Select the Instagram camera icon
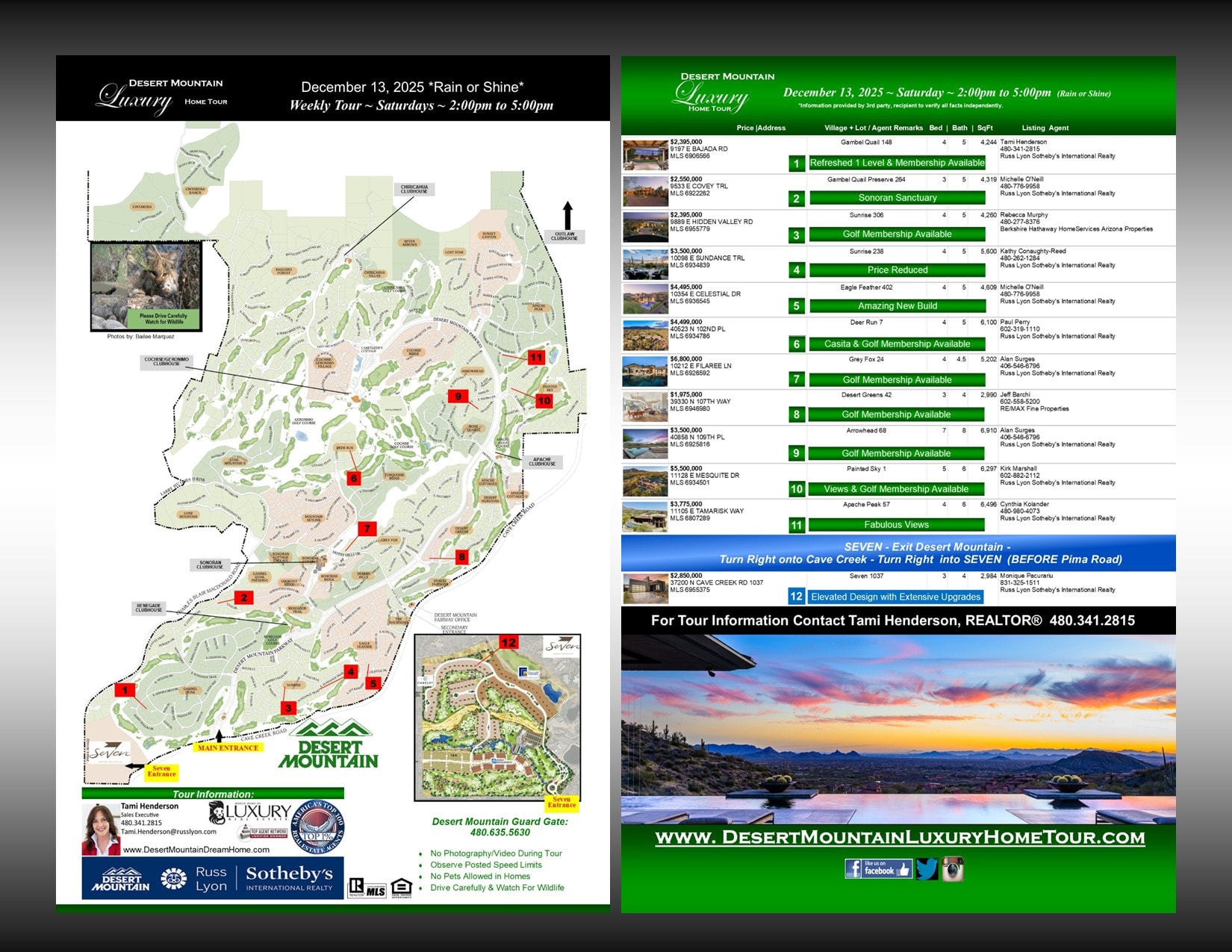This screenshot has width=1232, height=952. point(952,868)
